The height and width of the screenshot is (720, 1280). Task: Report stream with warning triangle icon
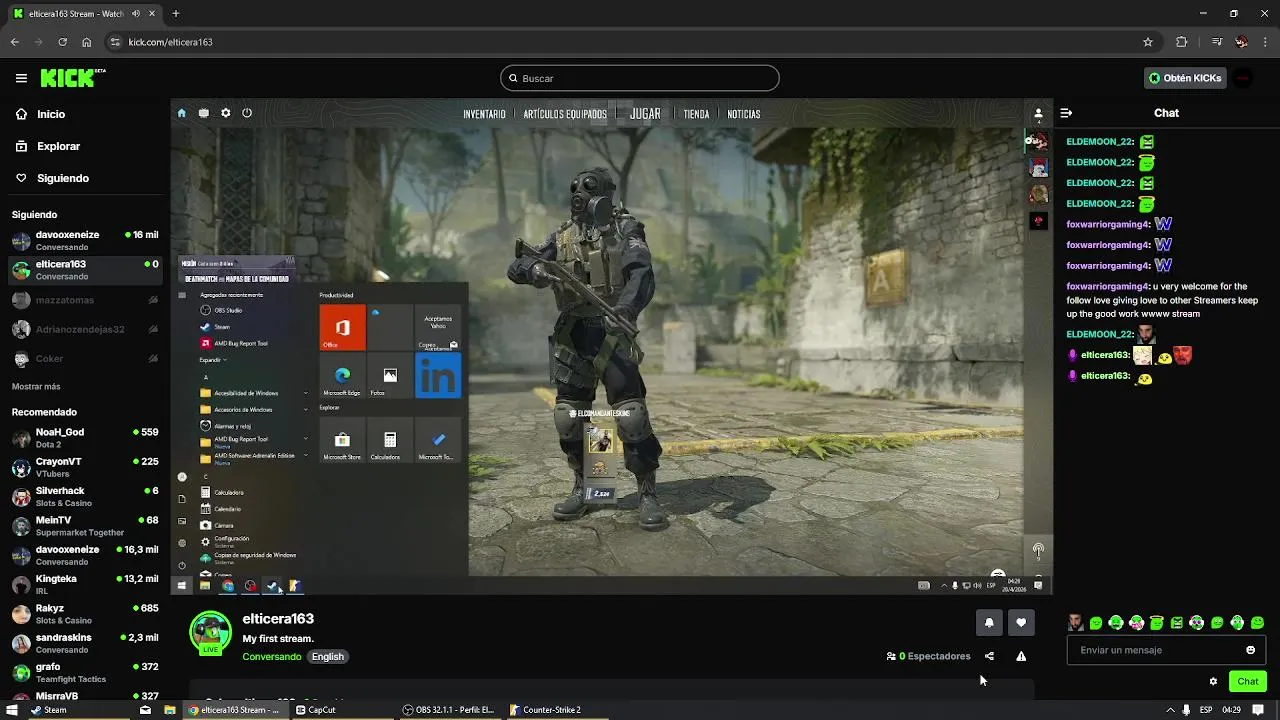click(x=1021, y=656)
